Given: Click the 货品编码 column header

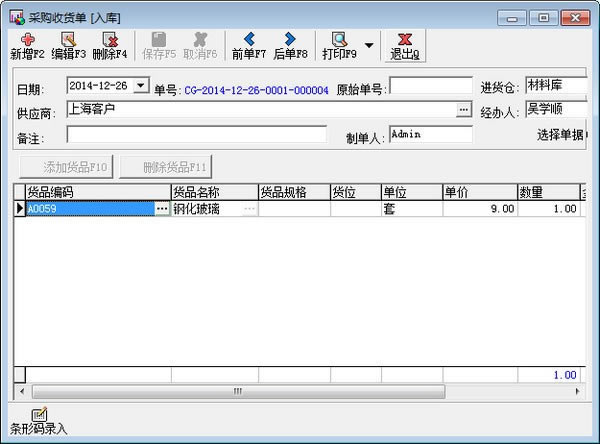Looking at the screenshot, I should [97, 192].
